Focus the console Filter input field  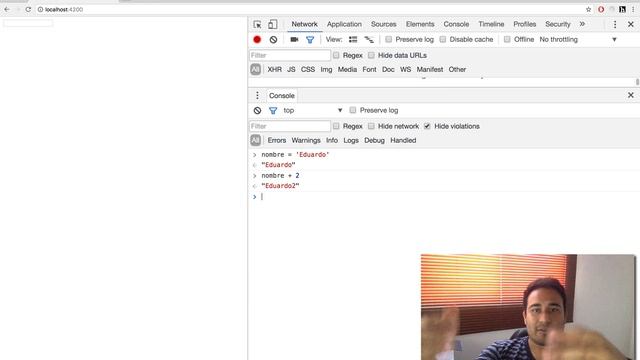290,126
